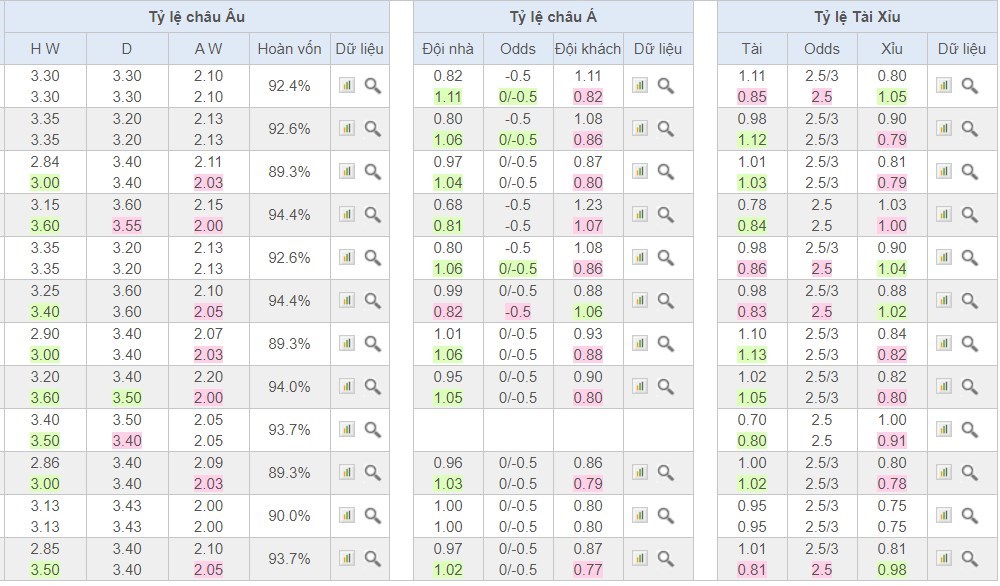This screenshot has width=1000, height=586.
Task: Click magnifier icon in the 90.0% row
Action: (x=372, y=516)
